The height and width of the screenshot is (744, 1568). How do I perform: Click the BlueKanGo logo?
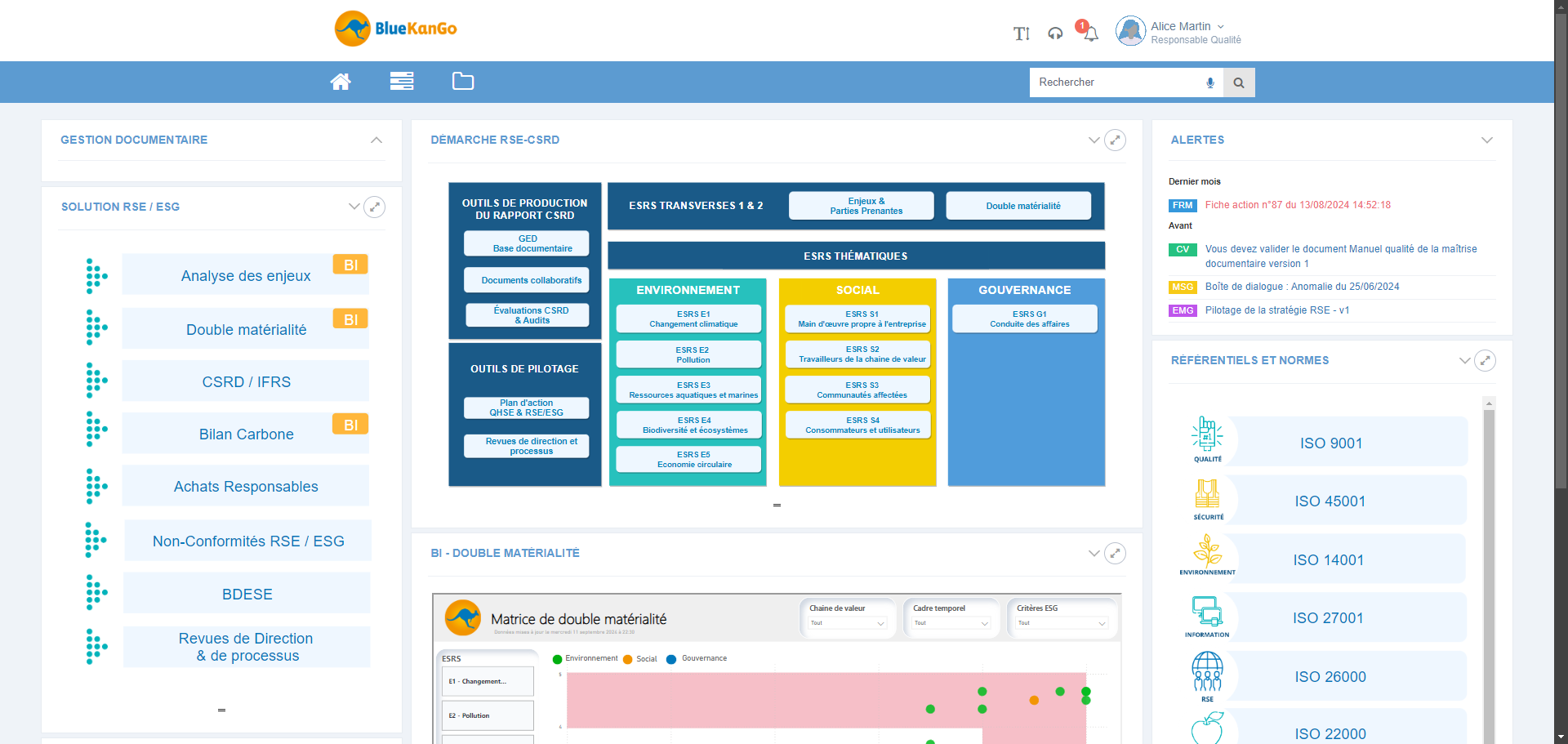click(396, 29)
